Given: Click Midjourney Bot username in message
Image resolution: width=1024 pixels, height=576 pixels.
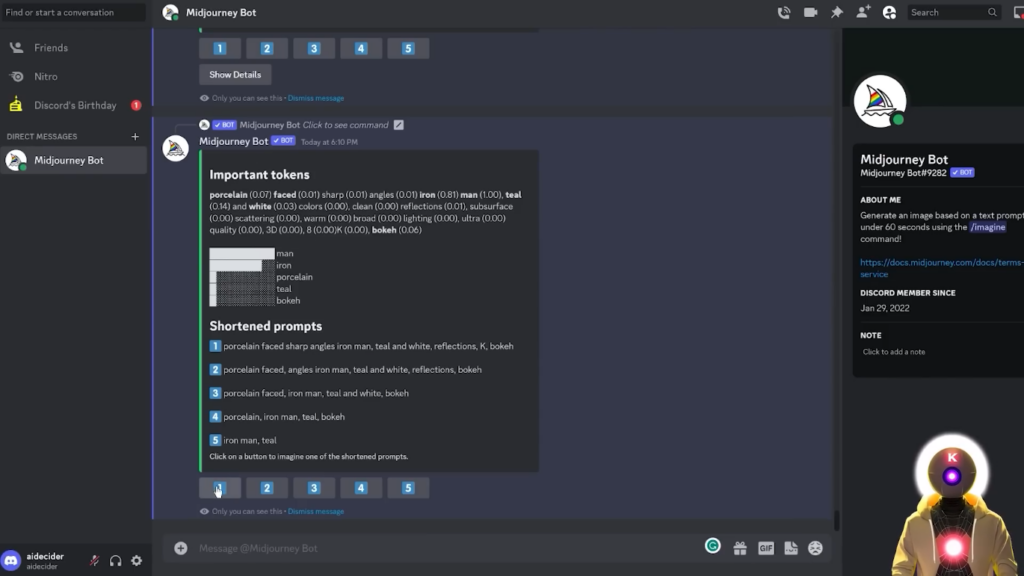Looking at the screenshot, I should point(234,141).
